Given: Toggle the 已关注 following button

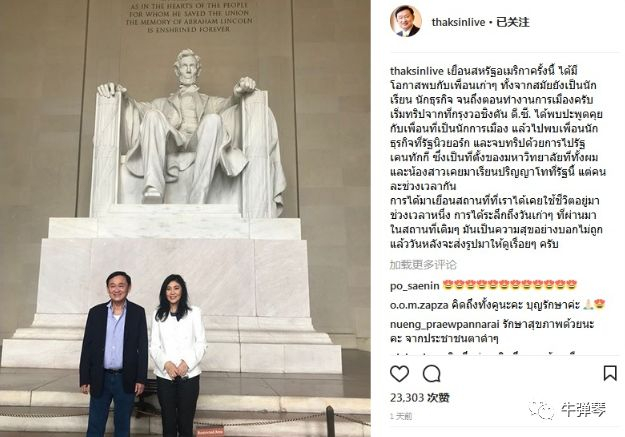Looking at the screenshot, I should click(x=513, y=22).
